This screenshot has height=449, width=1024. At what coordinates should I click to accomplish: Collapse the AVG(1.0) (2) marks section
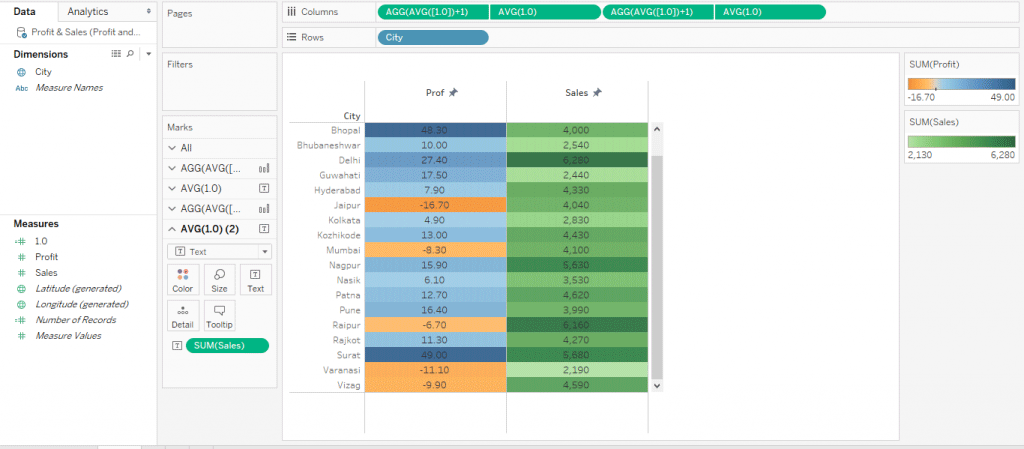point(171,229)
